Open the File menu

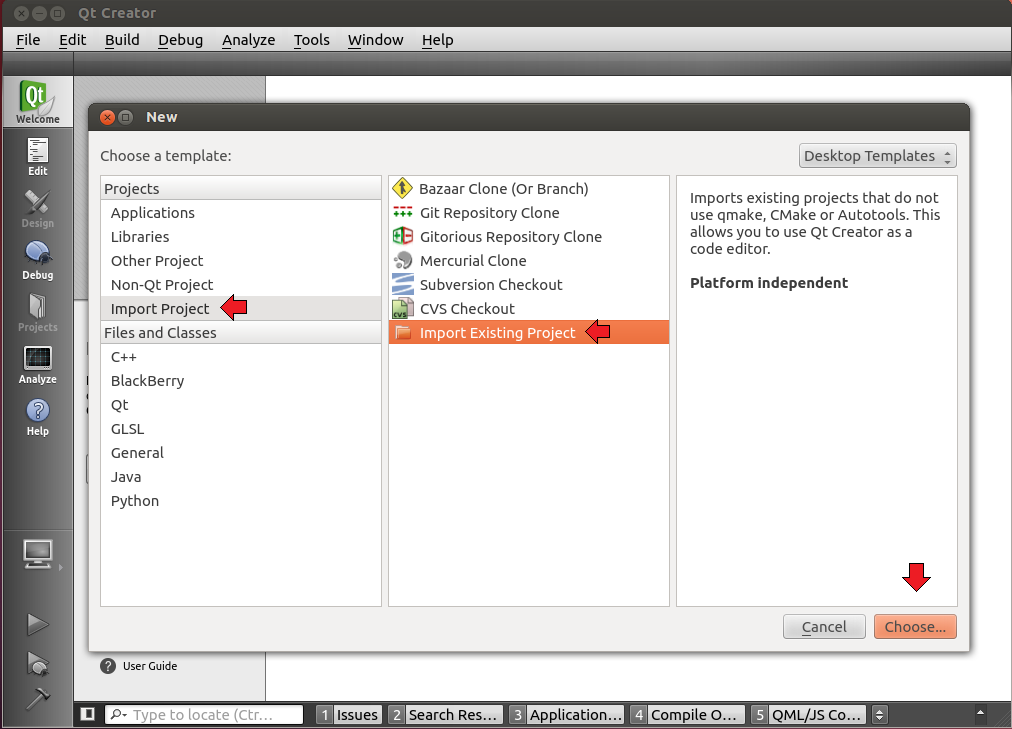click(28, 40)
